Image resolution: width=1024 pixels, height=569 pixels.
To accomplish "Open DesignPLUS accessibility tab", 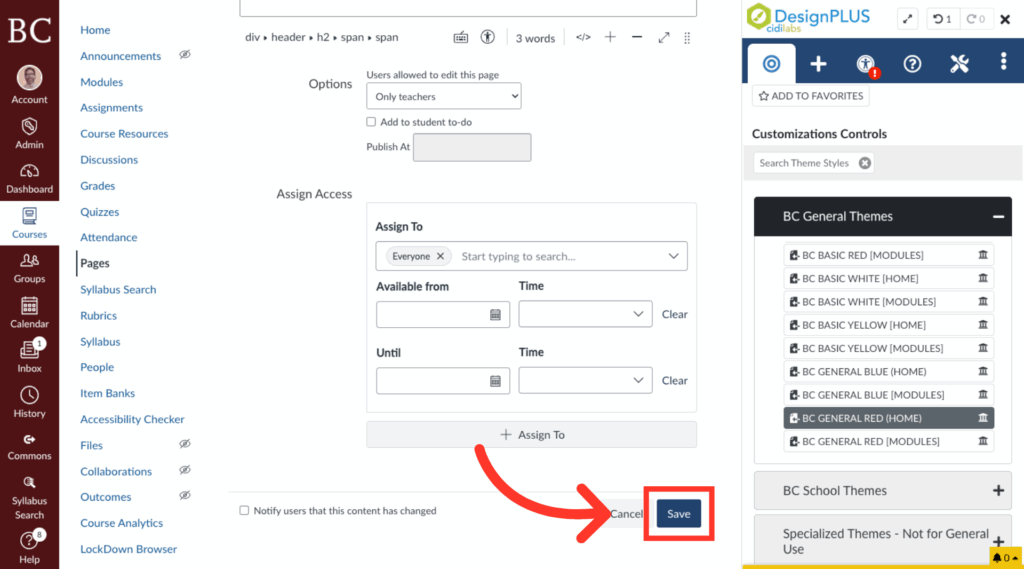I will tap(866, 64).
